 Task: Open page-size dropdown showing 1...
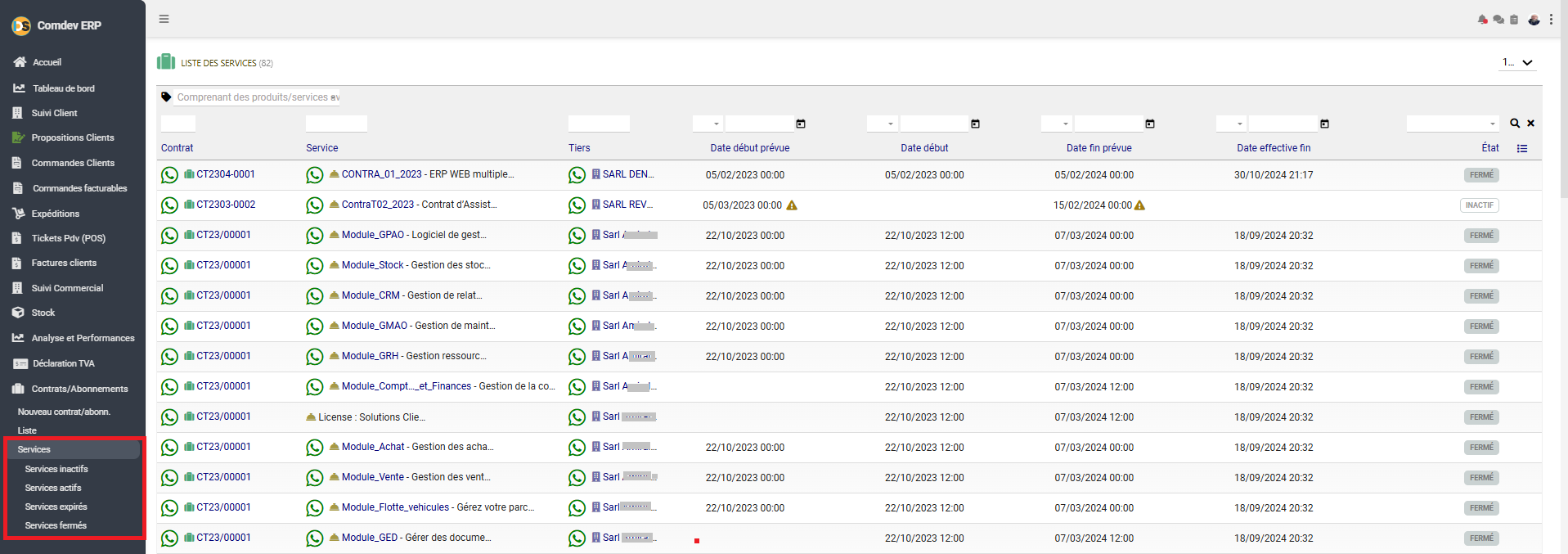(1518, 62)
